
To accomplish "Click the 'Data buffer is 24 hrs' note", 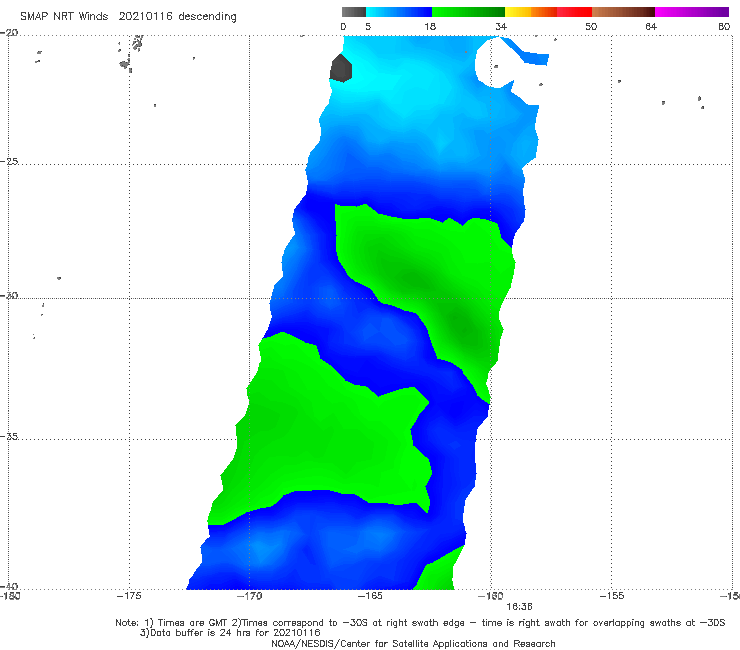I will pos(230,633).
